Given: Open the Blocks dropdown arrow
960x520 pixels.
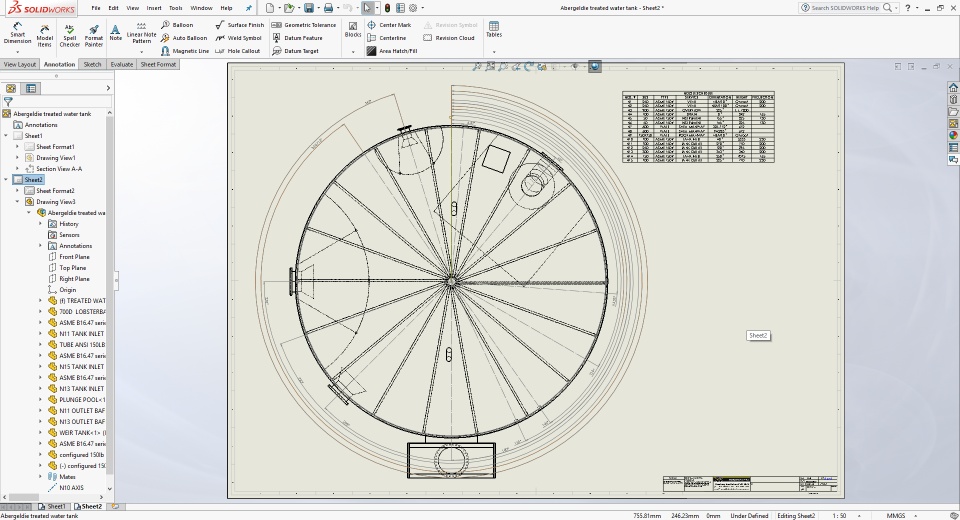Looking at the screenshot, I should click(353, 51).
